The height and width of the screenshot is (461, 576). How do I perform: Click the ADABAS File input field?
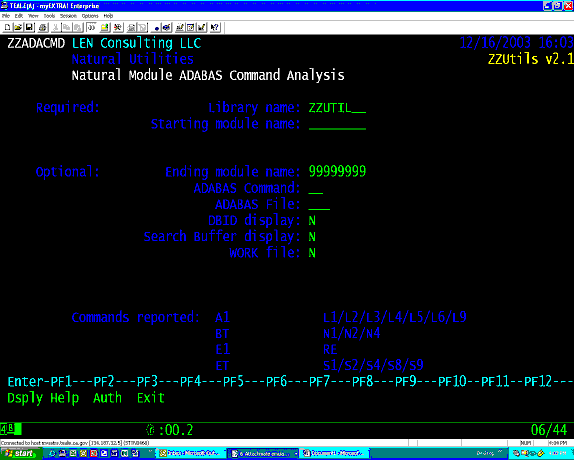tap(319, 204)
